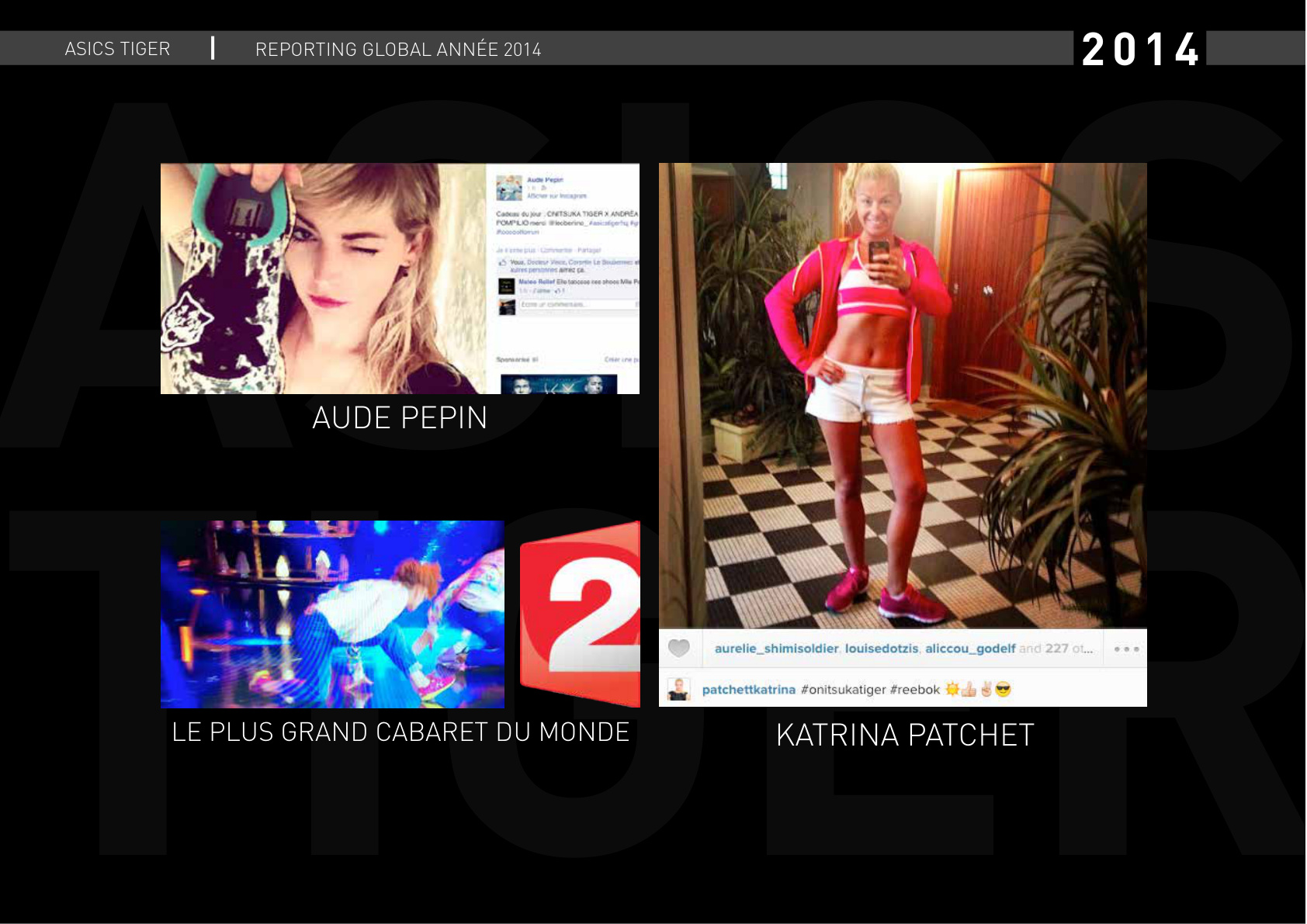This screenshot has height=924, width=1307.
Task: Click the sun emoji in the caption
Action: [952, 689]
